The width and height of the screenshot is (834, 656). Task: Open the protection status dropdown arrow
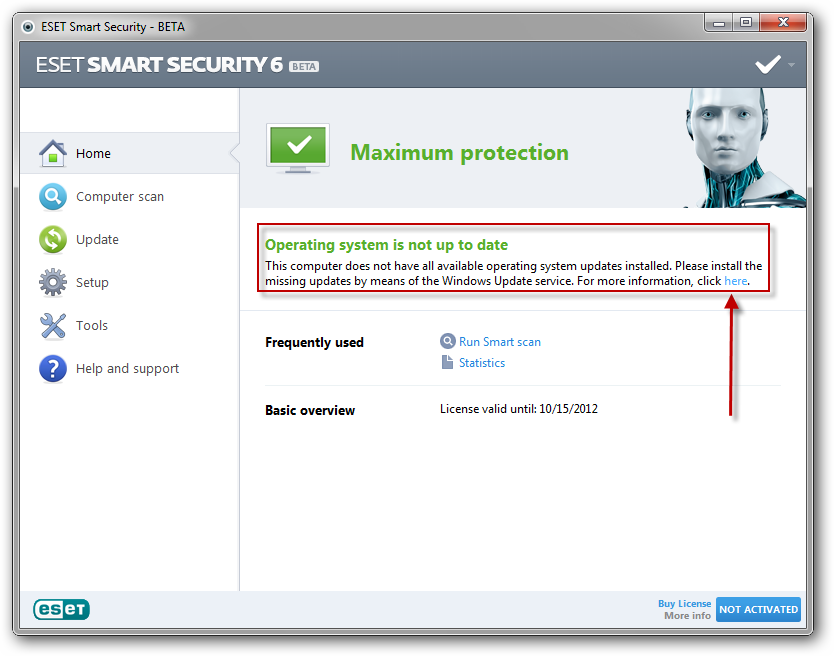(x=789, y=63)
